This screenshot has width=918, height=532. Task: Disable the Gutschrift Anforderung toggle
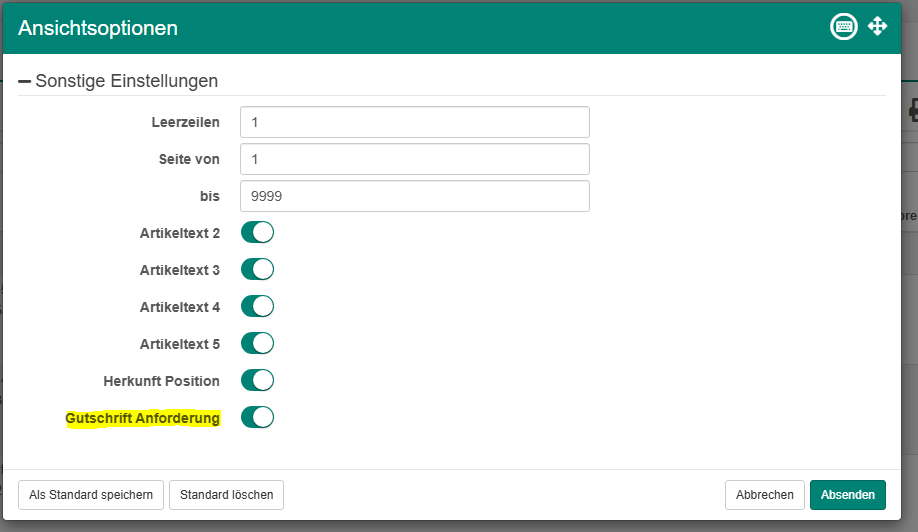pyautogui.click(x=257, y=418)
